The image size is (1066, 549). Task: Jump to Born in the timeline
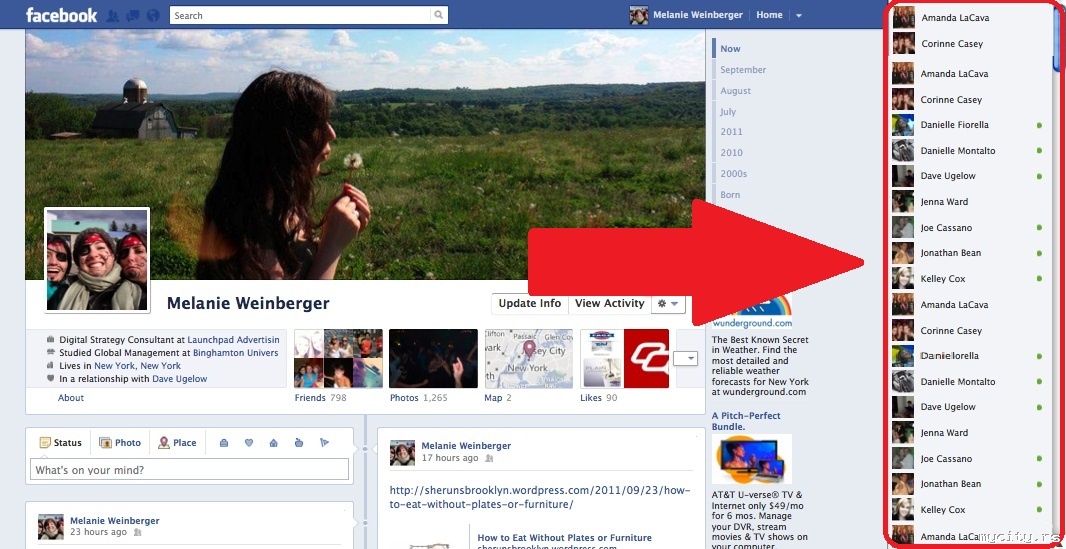click(x=730, y=195)
